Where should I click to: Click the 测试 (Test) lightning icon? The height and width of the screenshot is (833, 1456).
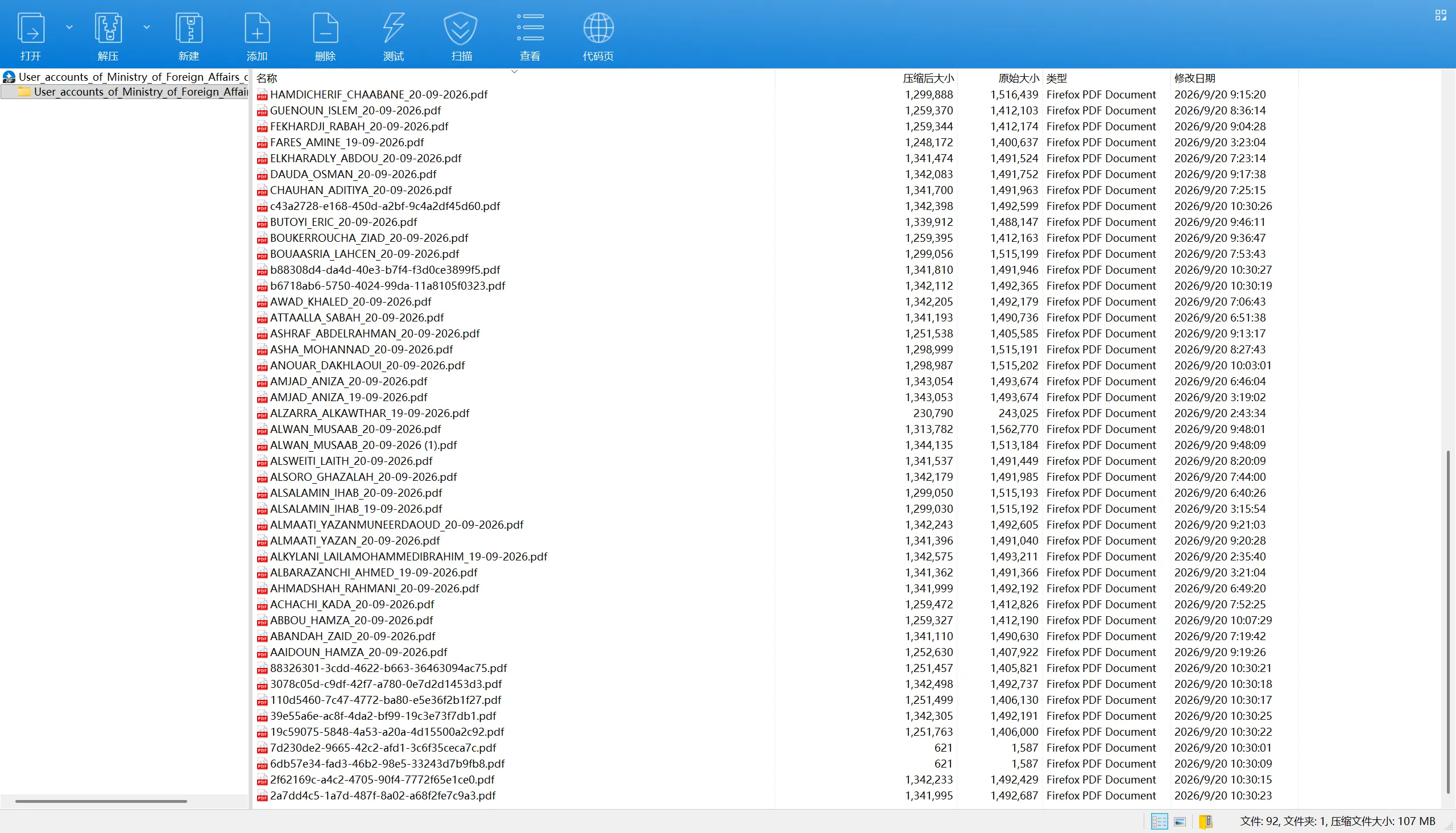click(x=394, y=28)
